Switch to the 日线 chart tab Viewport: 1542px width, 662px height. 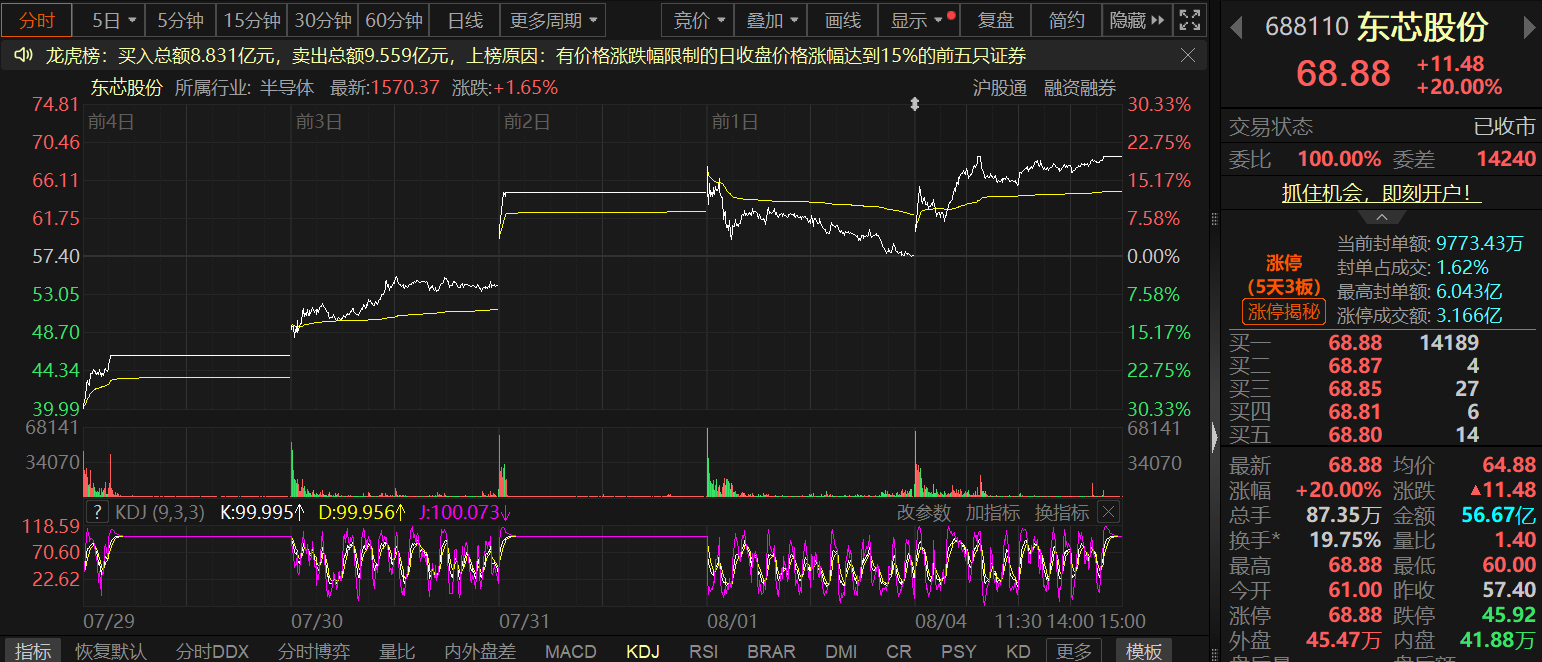(465, 20)
